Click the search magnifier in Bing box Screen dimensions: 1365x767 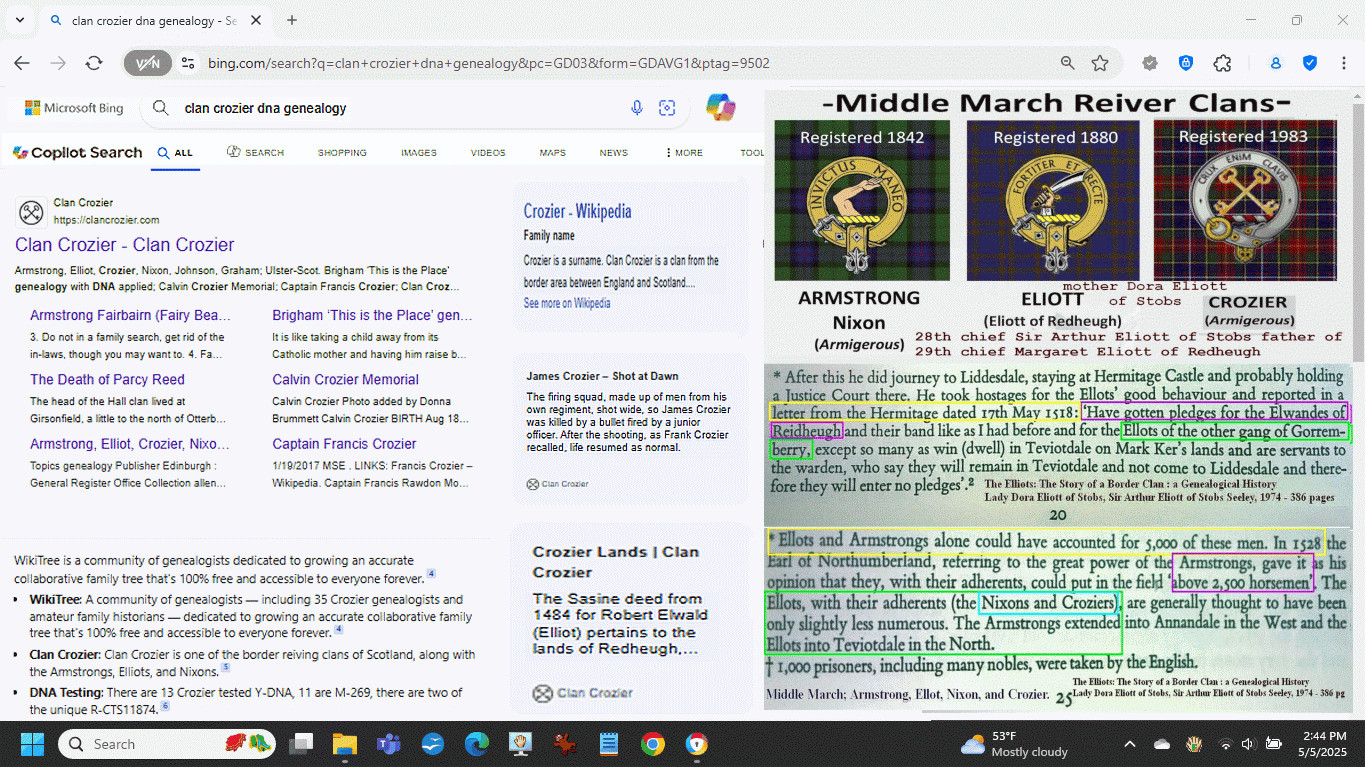(160, 108)
